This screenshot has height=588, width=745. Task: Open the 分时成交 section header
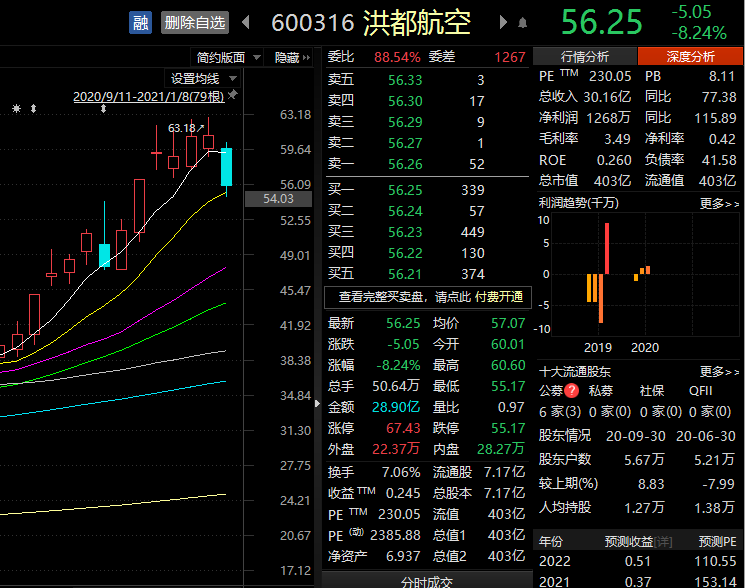426,581
